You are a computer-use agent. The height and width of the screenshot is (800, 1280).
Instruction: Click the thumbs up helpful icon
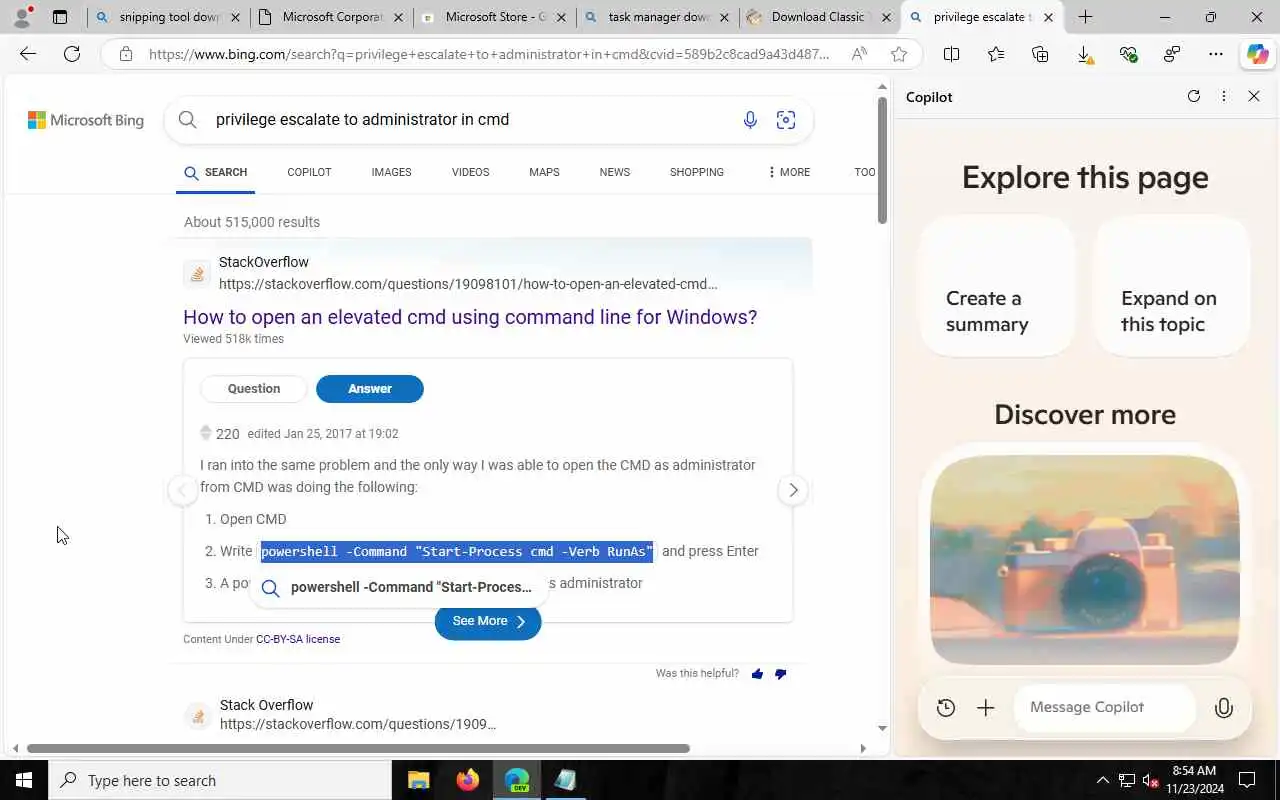tap(757, 674)
